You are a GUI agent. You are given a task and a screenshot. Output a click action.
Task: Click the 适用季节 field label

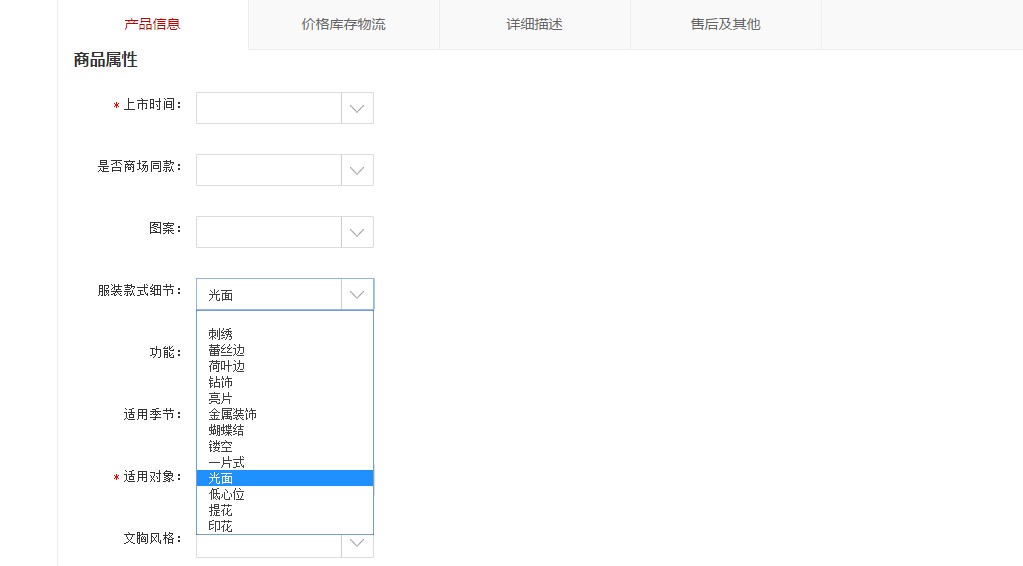click(152, 415)
